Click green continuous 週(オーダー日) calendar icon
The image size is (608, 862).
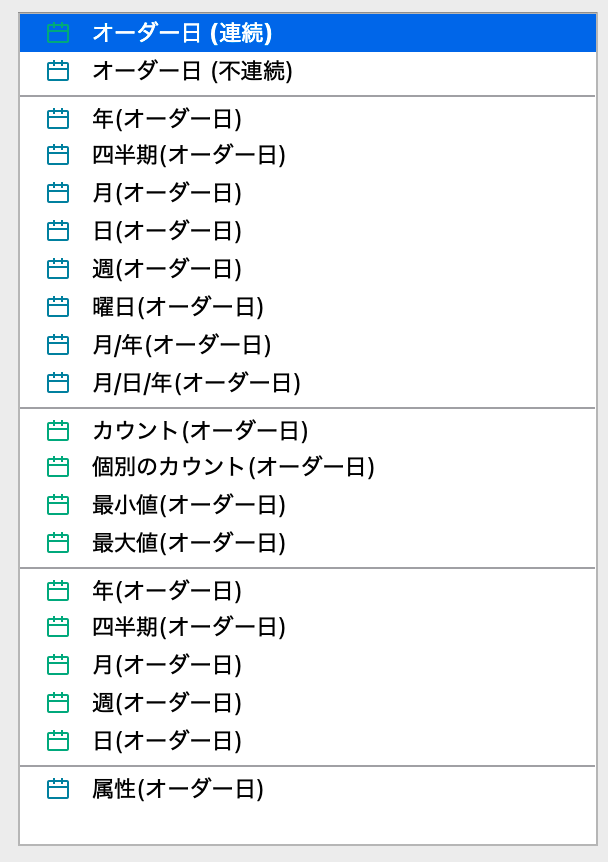58,703
